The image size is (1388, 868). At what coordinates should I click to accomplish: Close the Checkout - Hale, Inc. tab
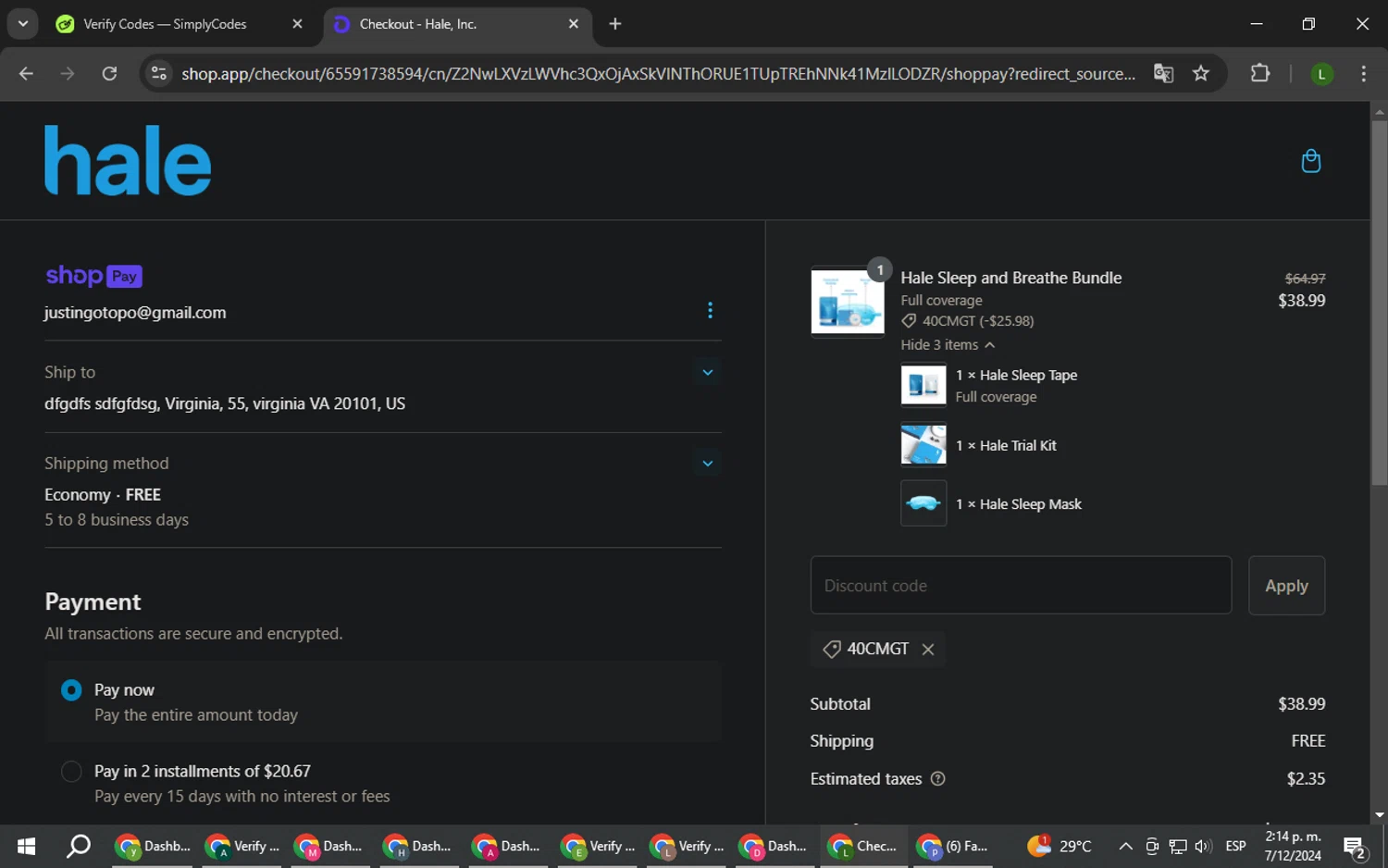pos(574,24)
